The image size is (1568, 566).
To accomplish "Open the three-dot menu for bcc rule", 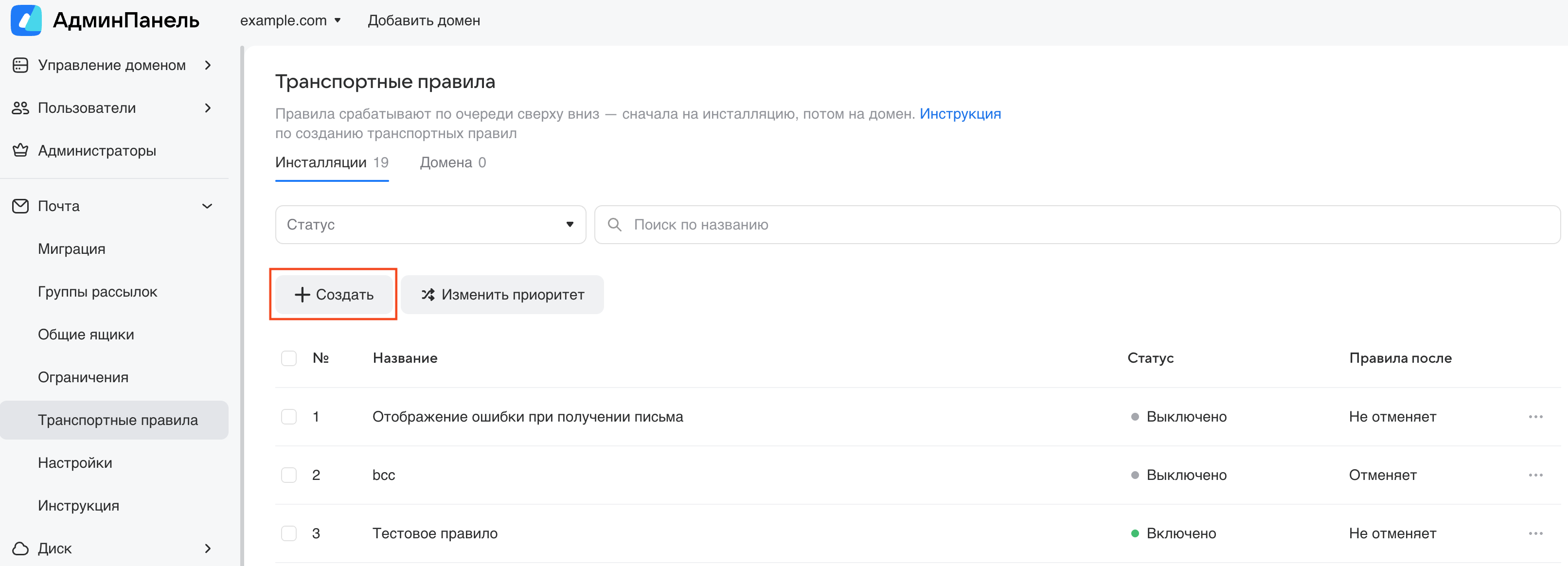I will pyautogui.click(x=1535, y=475).
